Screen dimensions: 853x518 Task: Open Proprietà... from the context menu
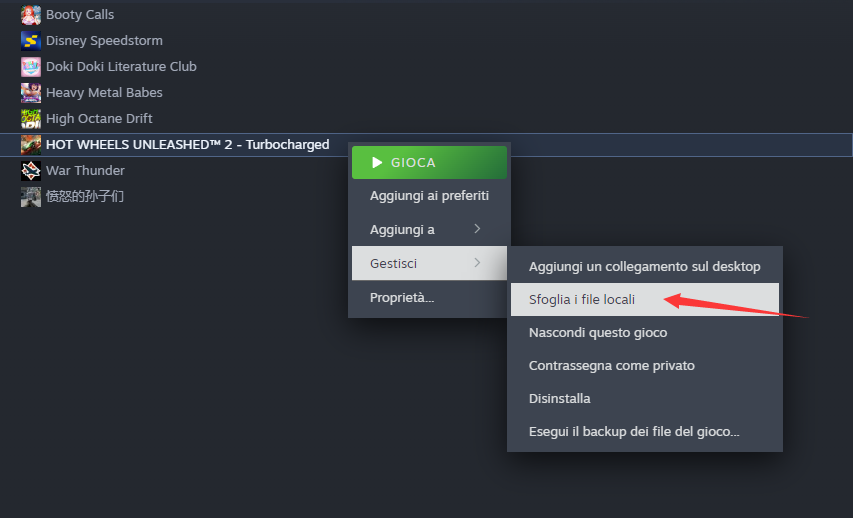pyautogui.click(x=429, y=298)
